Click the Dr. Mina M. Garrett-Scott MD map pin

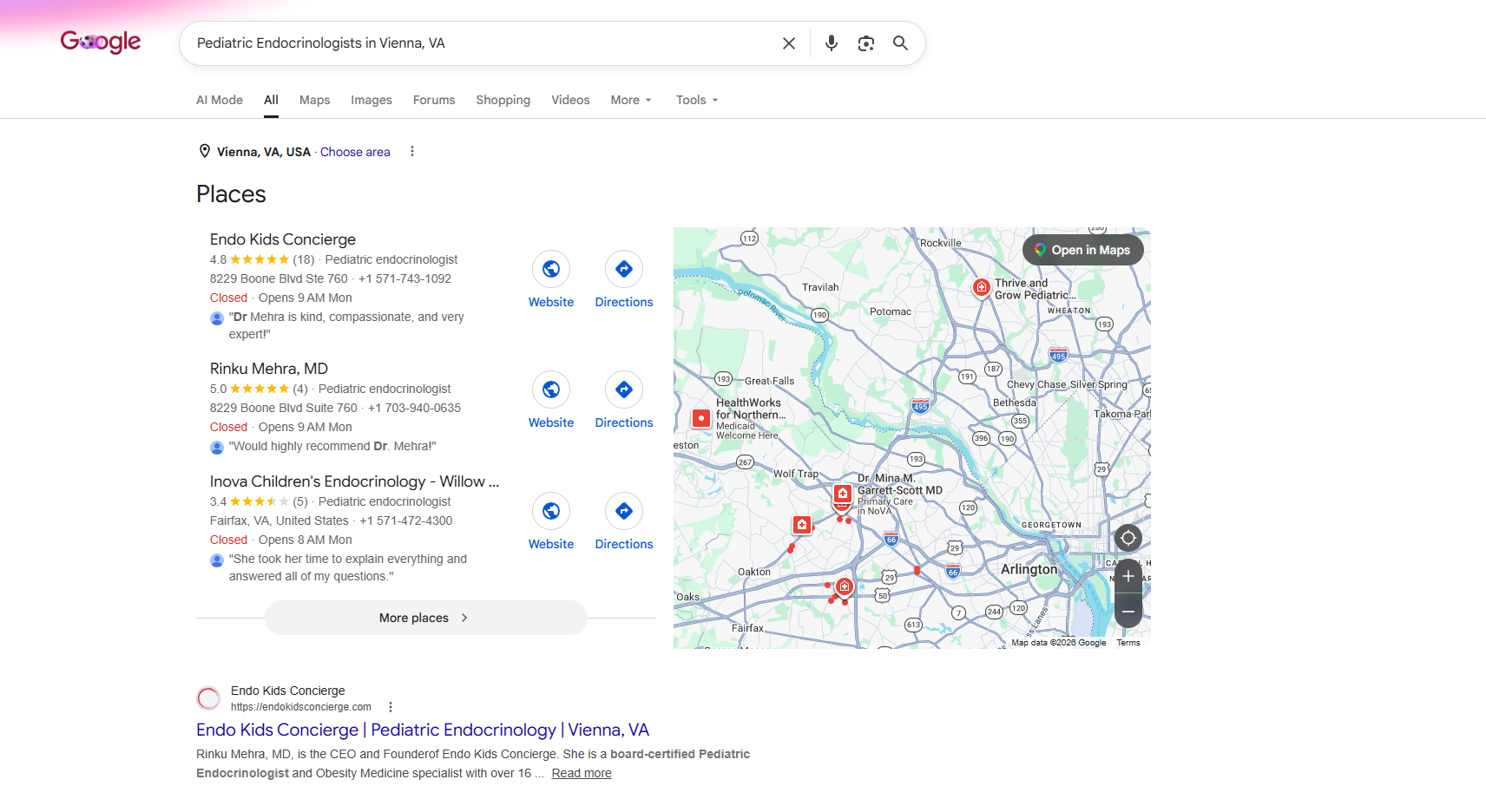pyautogui.click(x=842, y=494)
